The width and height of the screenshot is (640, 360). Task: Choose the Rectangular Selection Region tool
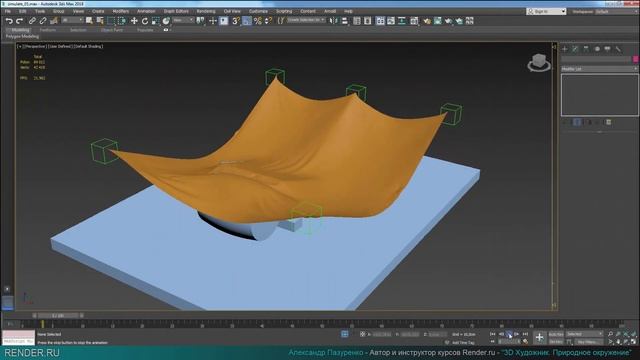[111, 21]
